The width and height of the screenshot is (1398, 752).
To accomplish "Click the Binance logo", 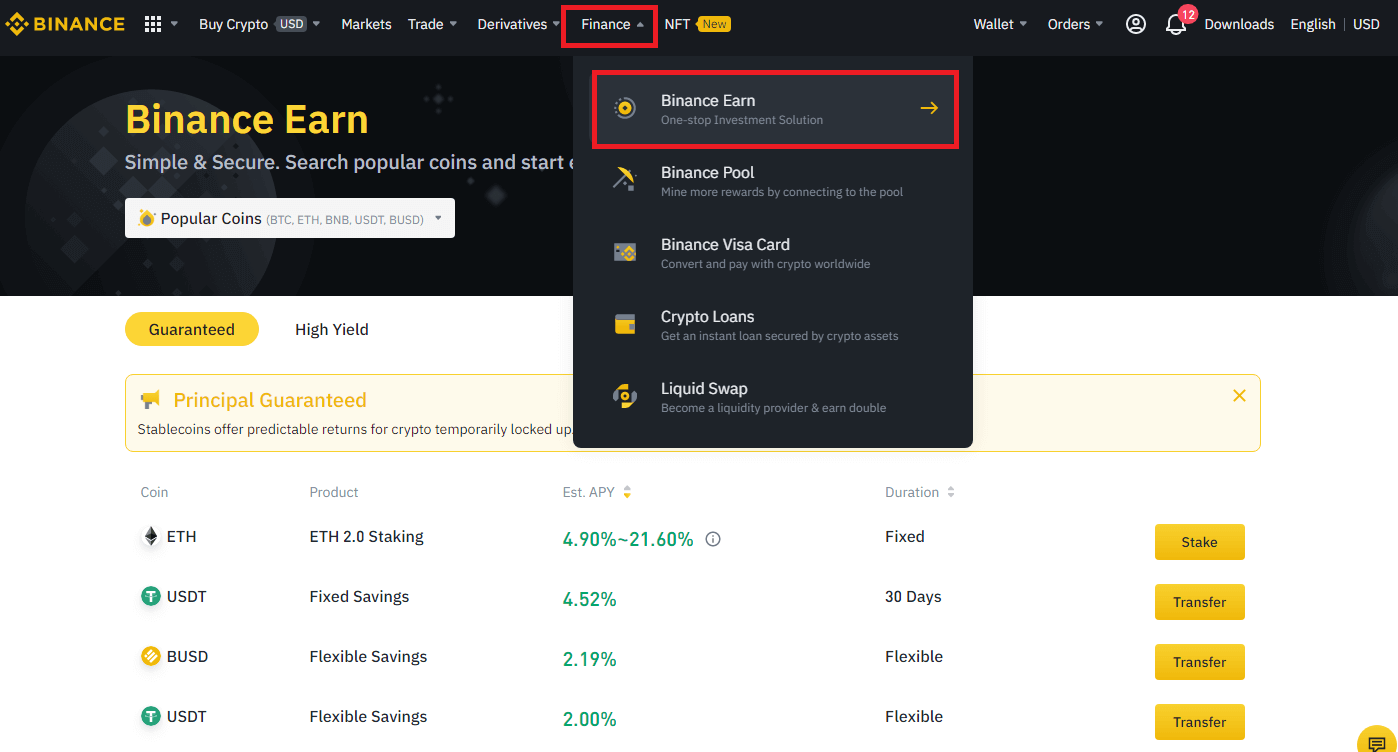I will (66, 24).
